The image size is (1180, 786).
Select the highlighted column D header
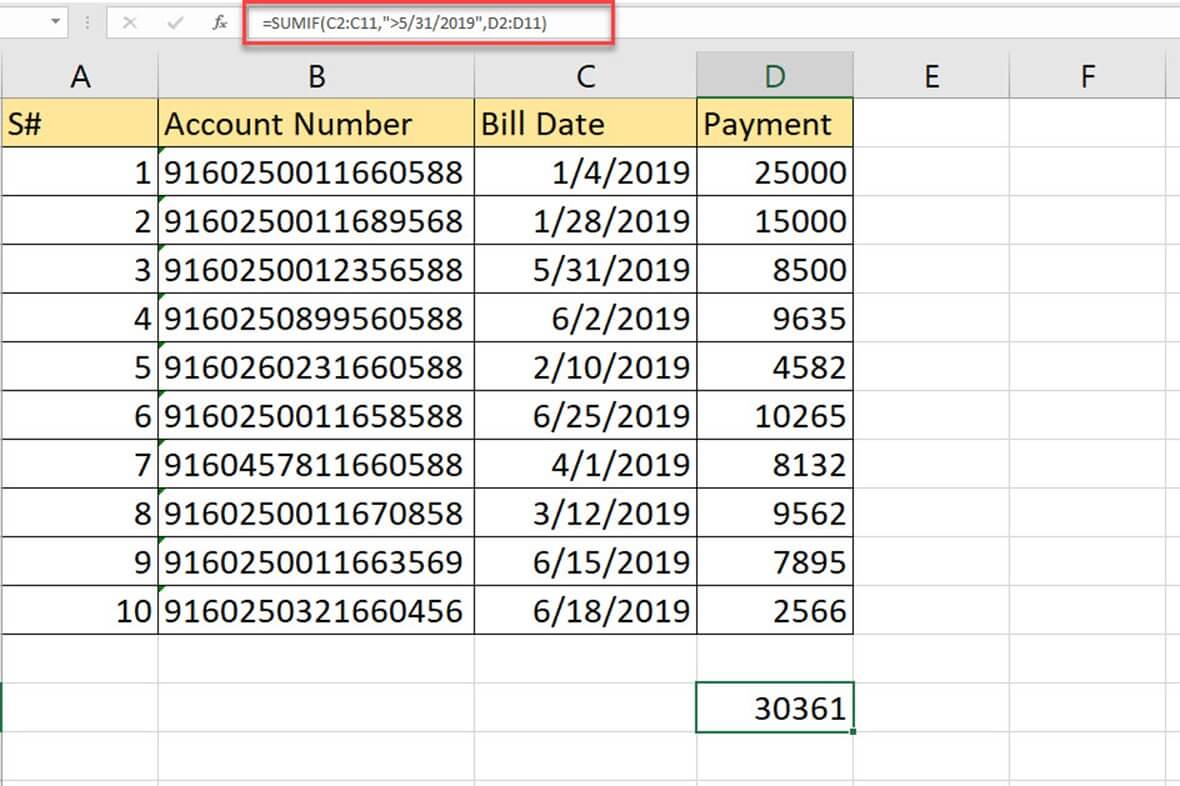click(x=775, y=76)
